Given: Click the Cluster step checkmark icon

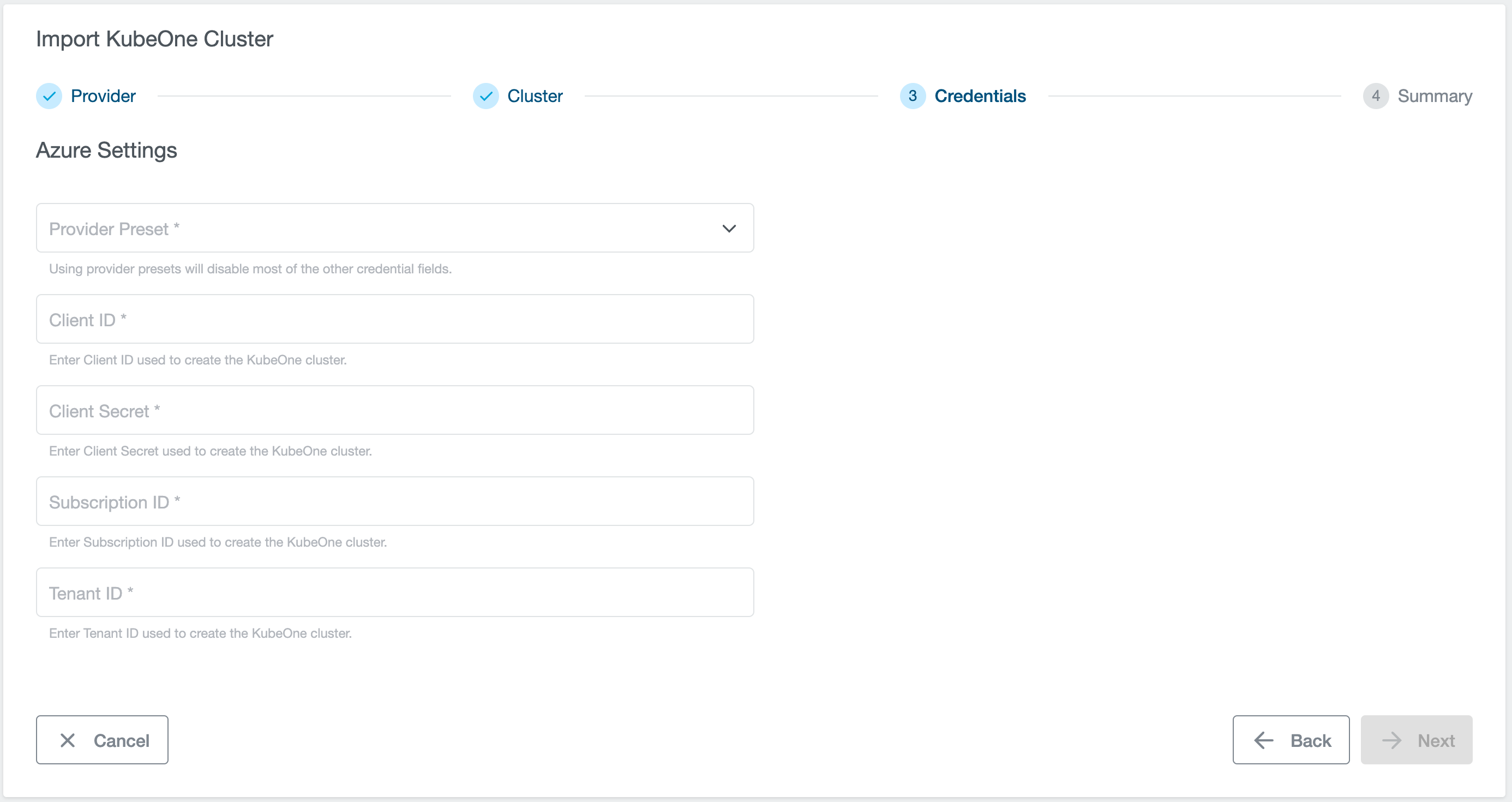Looking at the screenshot, I should (485, 95).
